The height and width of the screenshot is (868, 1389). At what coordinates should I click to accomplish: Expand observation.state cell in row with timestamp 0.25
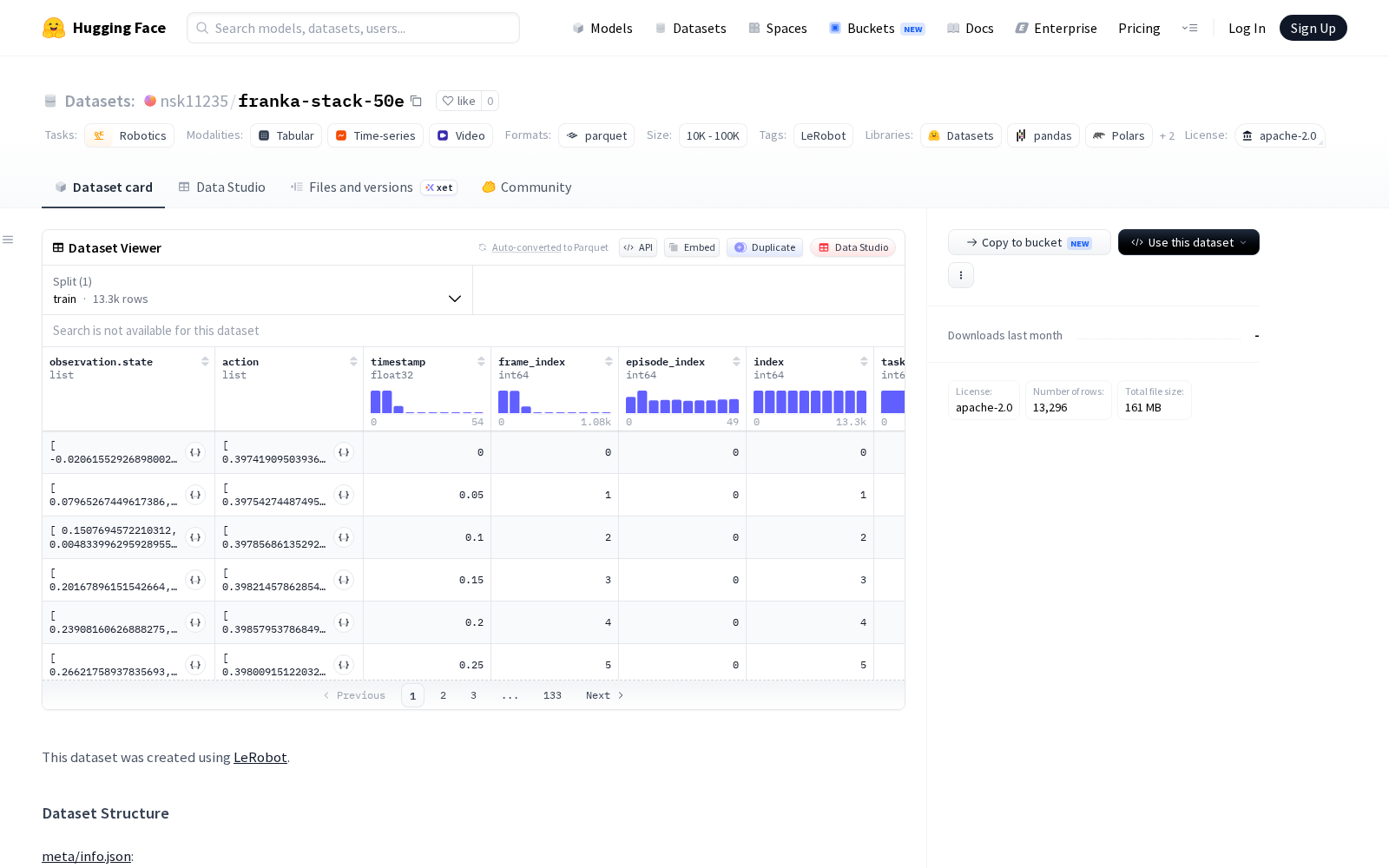(195, 665)
